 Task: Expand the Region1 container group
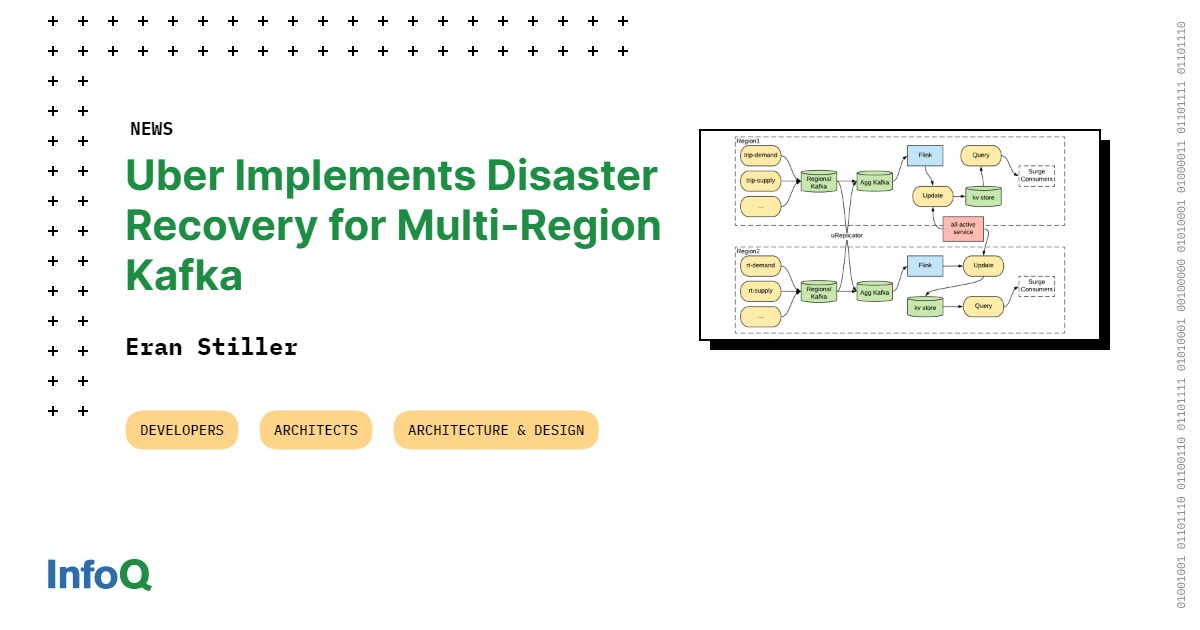(x=749, y=140)
